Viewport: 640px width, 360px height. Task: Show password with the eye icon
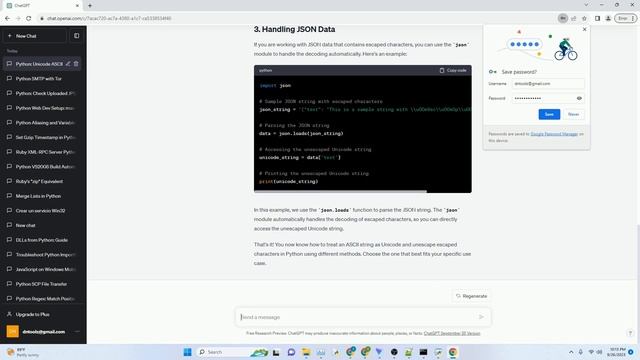tap(579, 98)
